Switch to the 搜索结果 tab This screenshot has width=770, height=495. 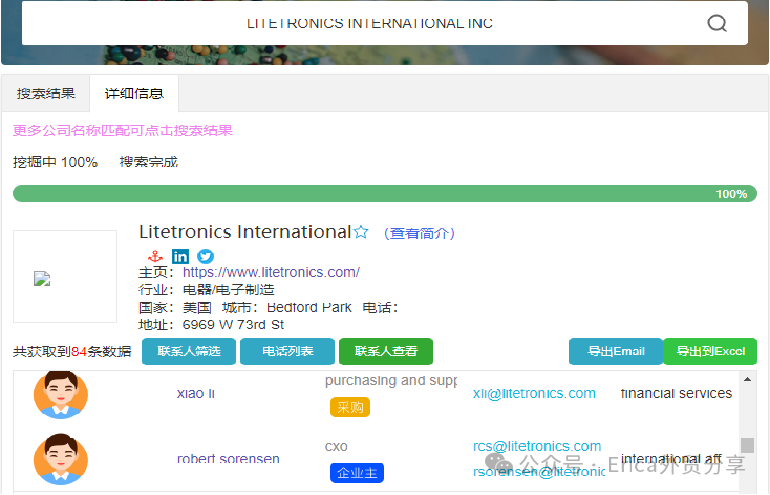tap(46, 93)
